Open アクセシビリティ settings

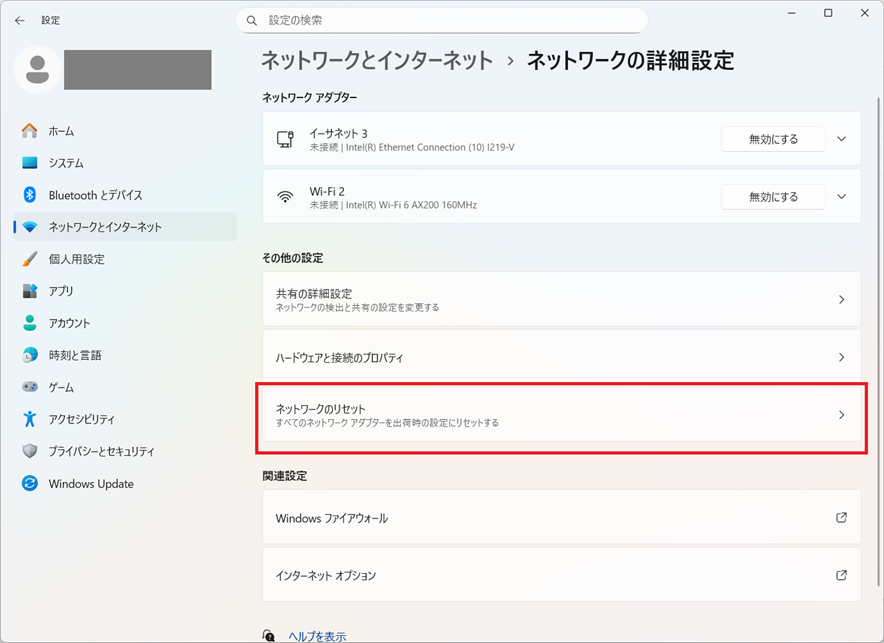81,419
